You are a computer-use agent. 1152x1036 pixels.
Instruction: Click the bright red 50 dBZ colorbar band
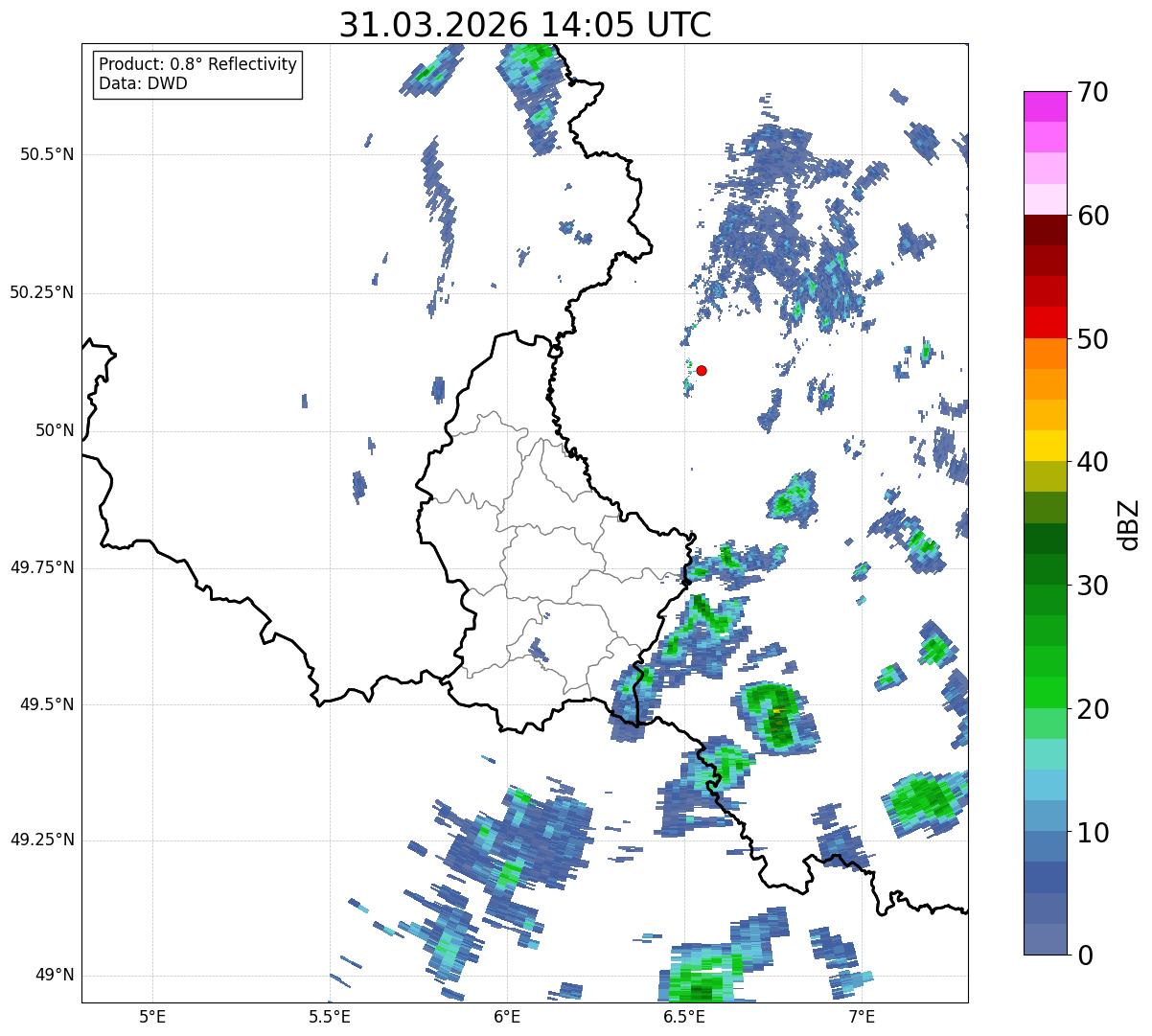click(1046, 322)
